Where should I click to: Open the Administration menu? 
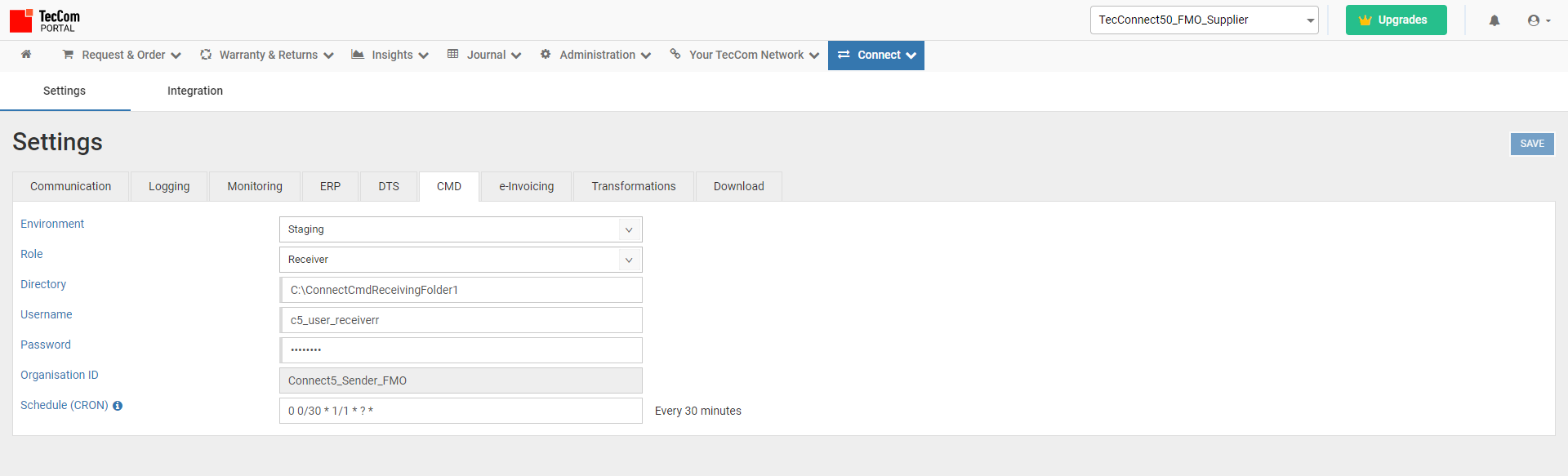click(595, 55)
